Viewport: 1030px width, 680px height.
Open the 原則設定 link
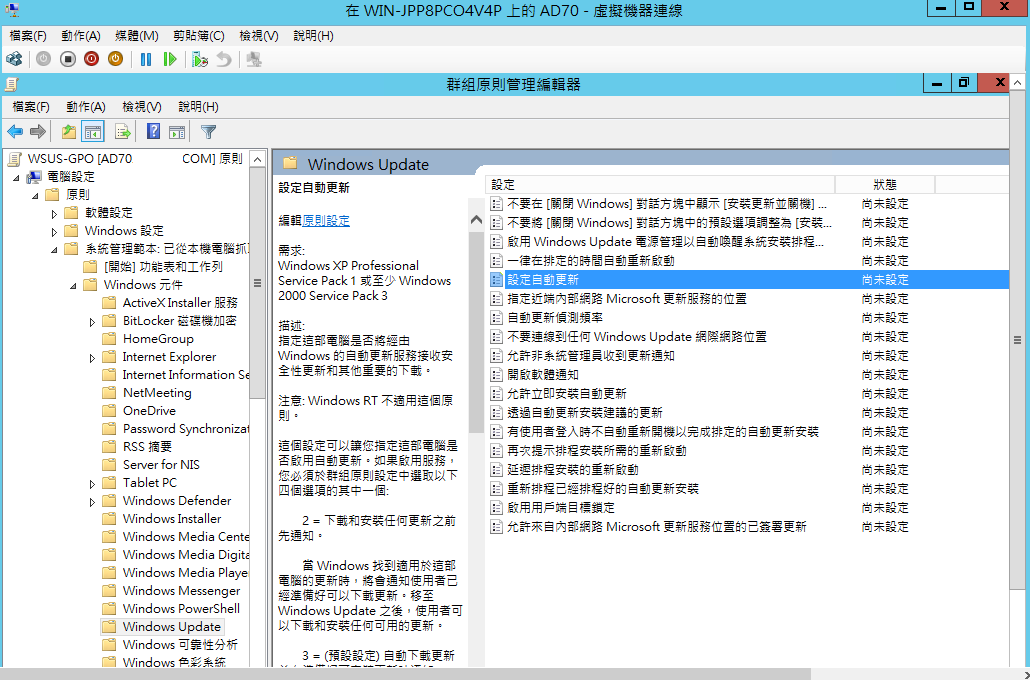pyautogui.click(x=326, y=221)
